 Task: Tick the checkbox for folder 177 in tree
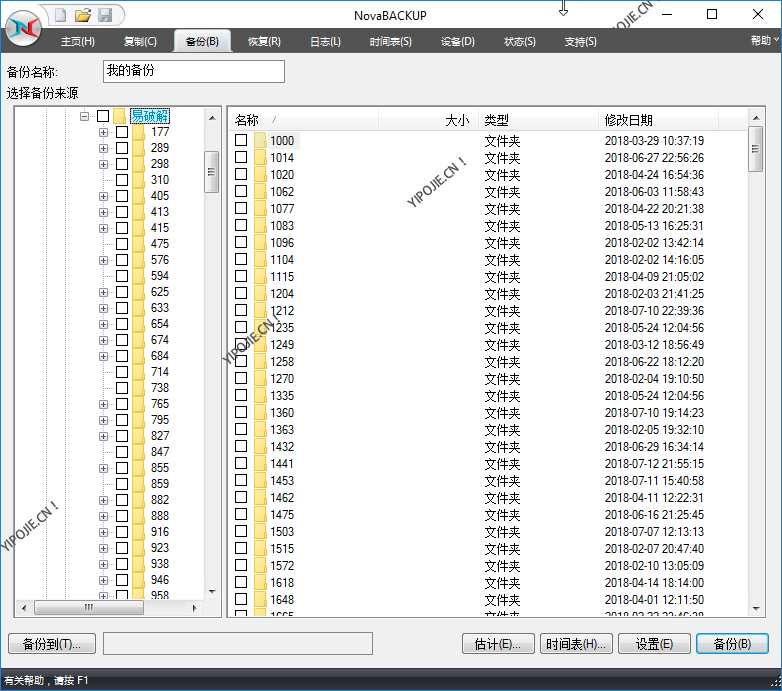tap(122, 132)
